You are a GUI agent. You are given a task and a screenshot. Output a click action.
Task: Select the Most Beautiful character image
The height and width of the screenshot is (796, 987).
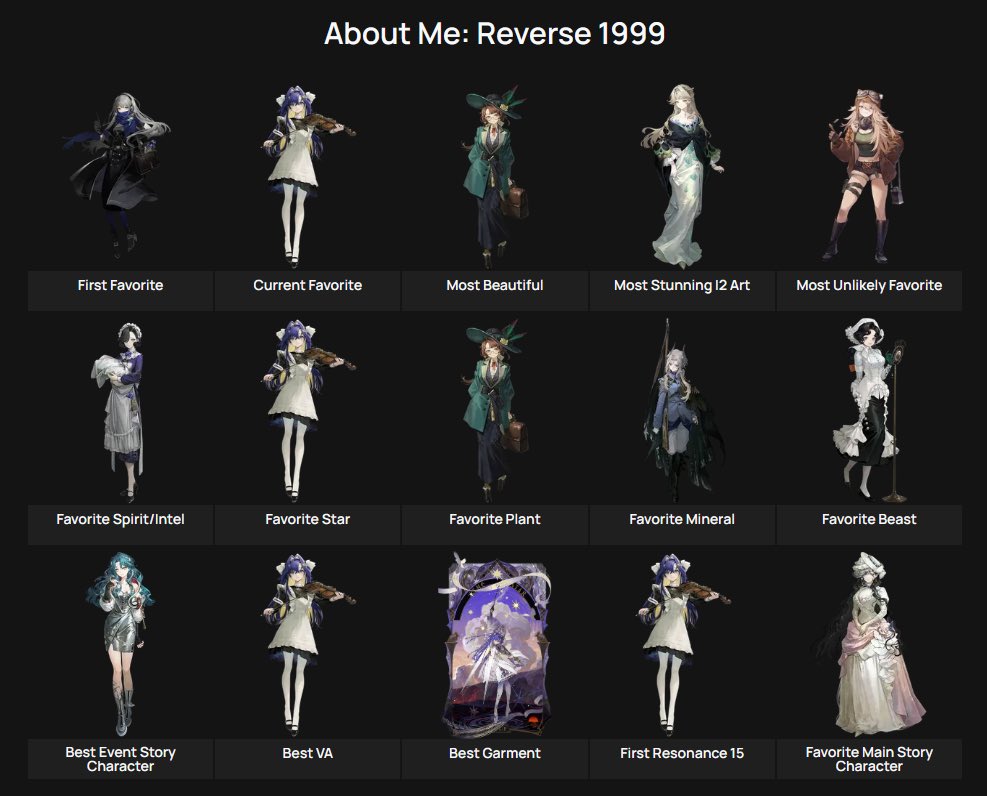tap(496, 177)
